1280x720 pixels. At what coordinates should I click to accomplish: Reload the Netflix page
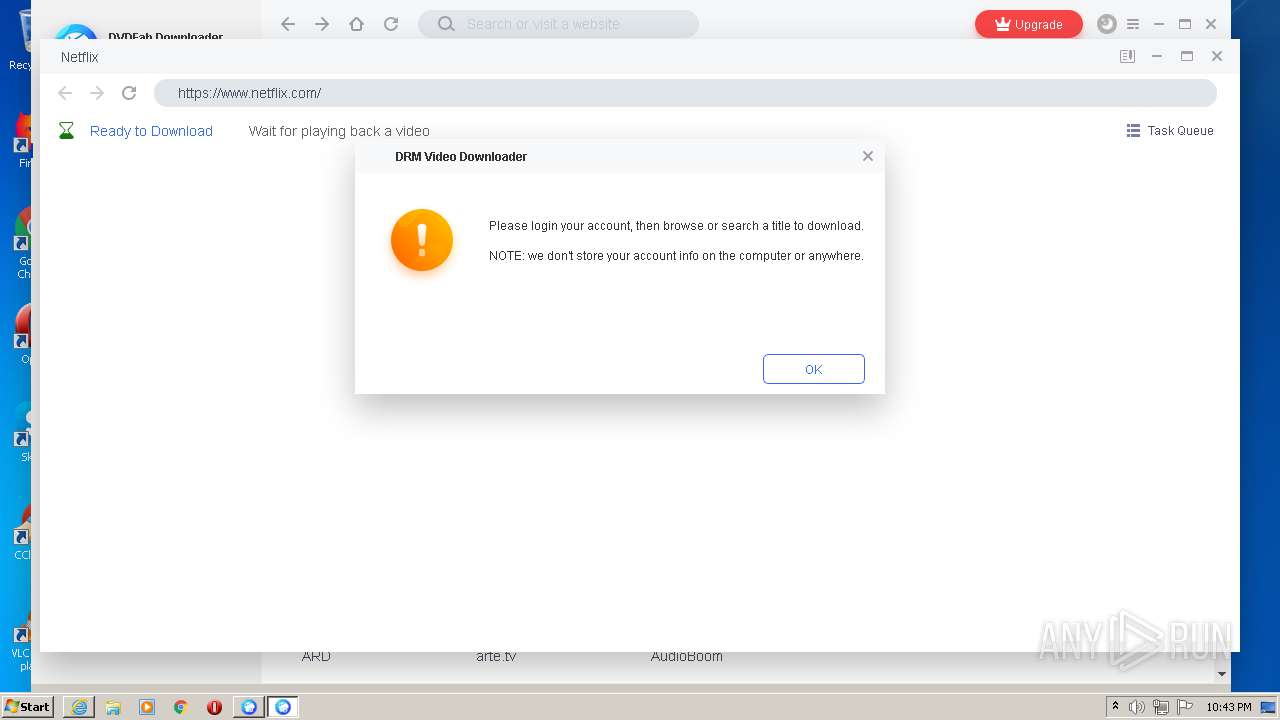click(129, 93)
